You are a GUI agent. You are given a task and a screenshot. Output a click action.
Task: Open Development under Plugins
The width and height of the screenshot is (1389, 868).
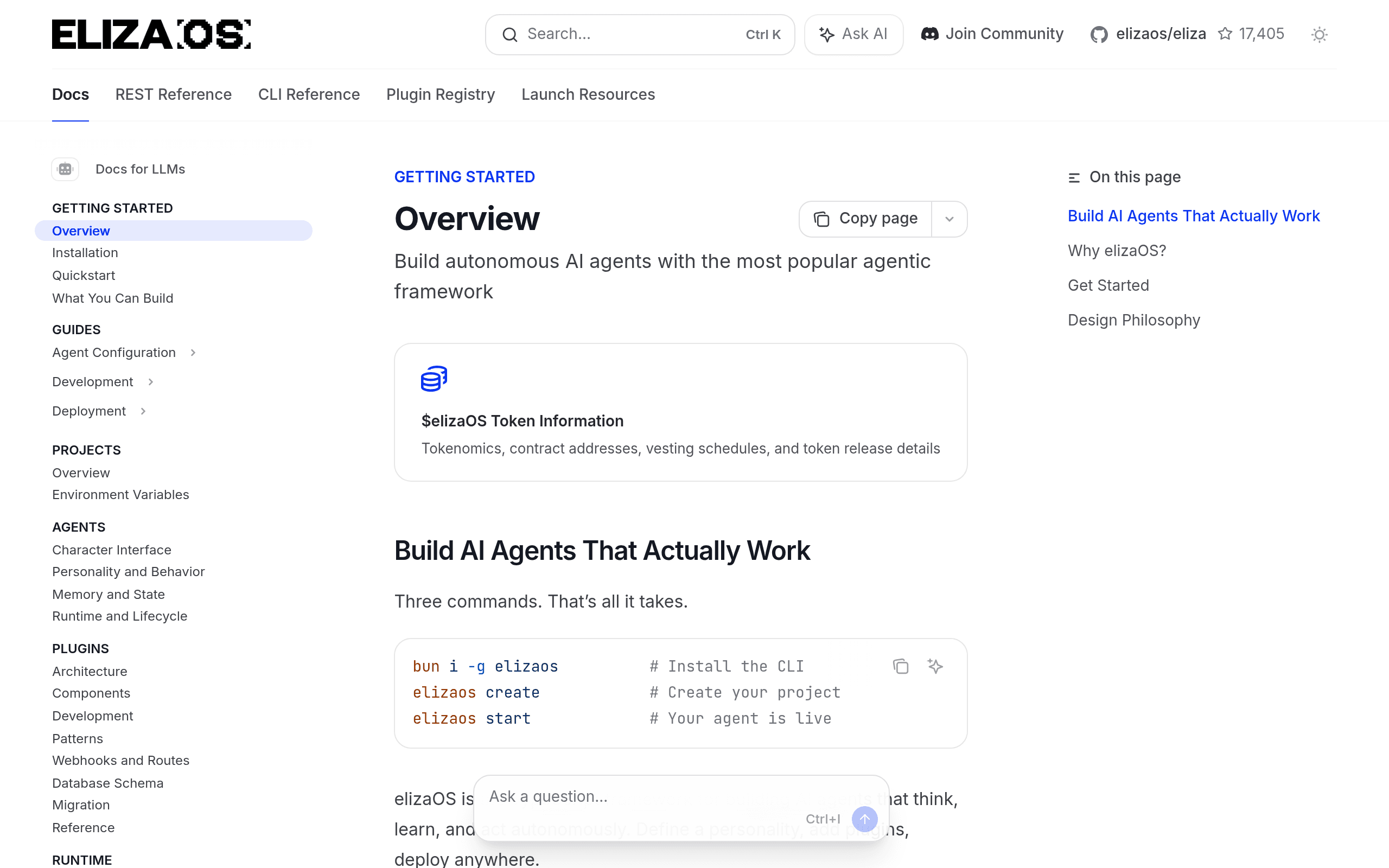click(92, 717)
